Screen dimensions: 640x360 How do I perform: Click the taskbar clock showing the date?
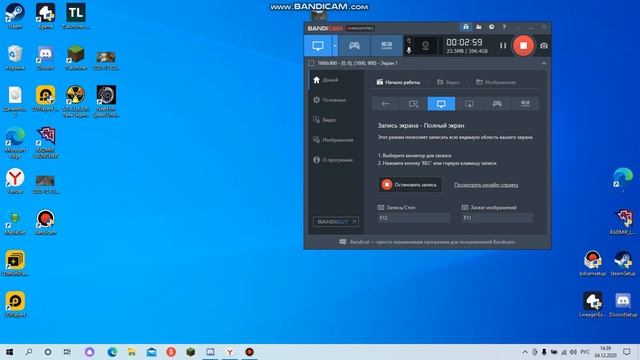click(606, 352)
